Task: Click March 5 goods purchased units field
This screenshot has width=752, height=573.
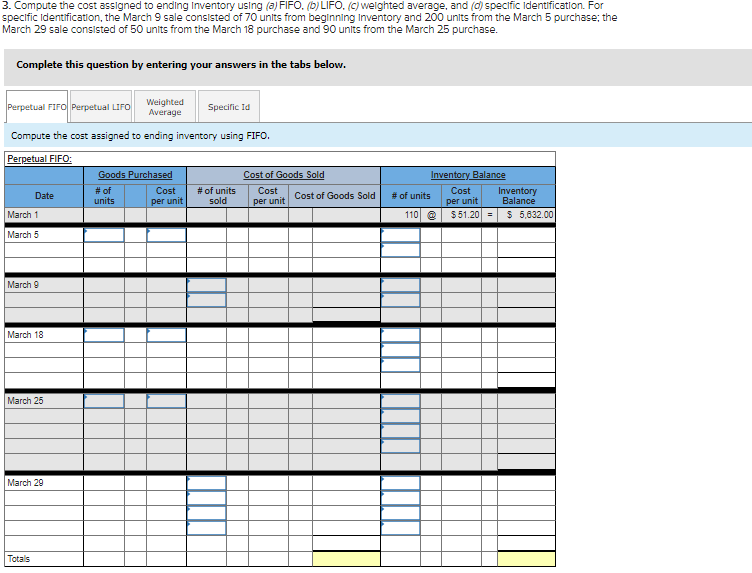Action: 104,235
